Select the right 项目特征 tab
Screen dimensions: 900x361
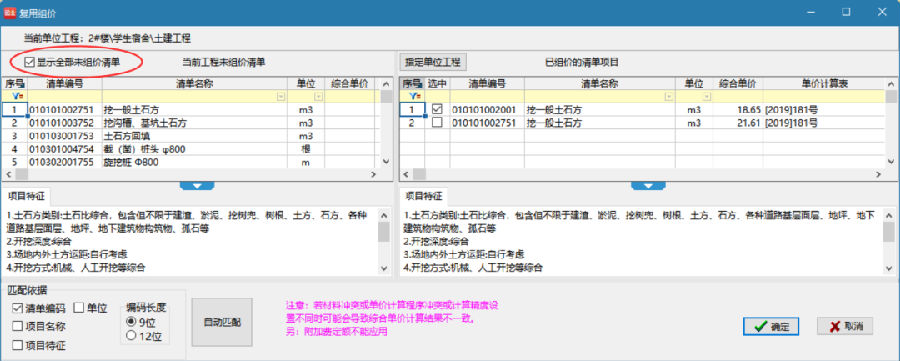pos(424,196)
